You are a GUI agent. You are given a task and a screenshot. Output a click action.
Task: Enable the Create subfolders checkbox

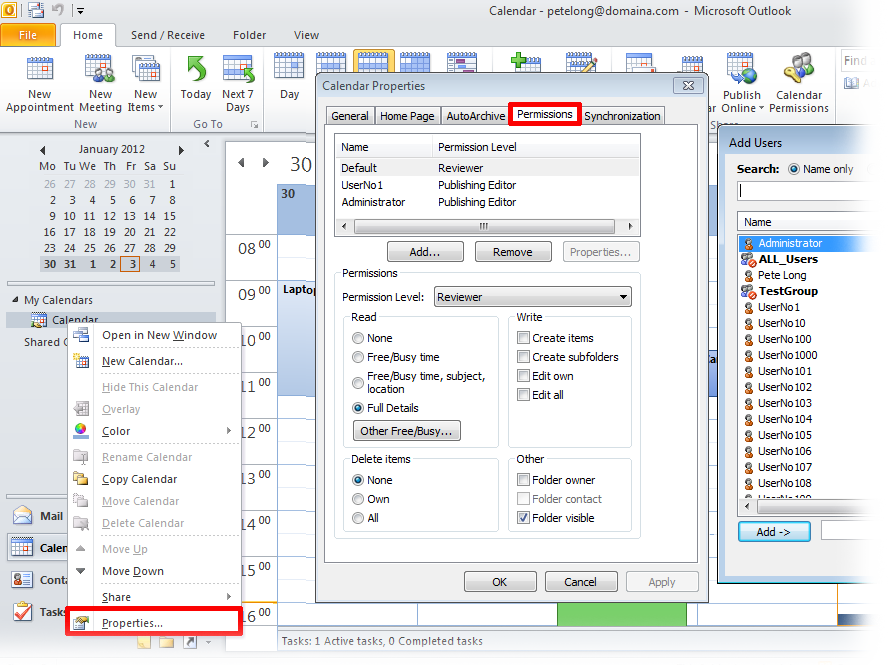pyautogui.click(x=525, y=357)
